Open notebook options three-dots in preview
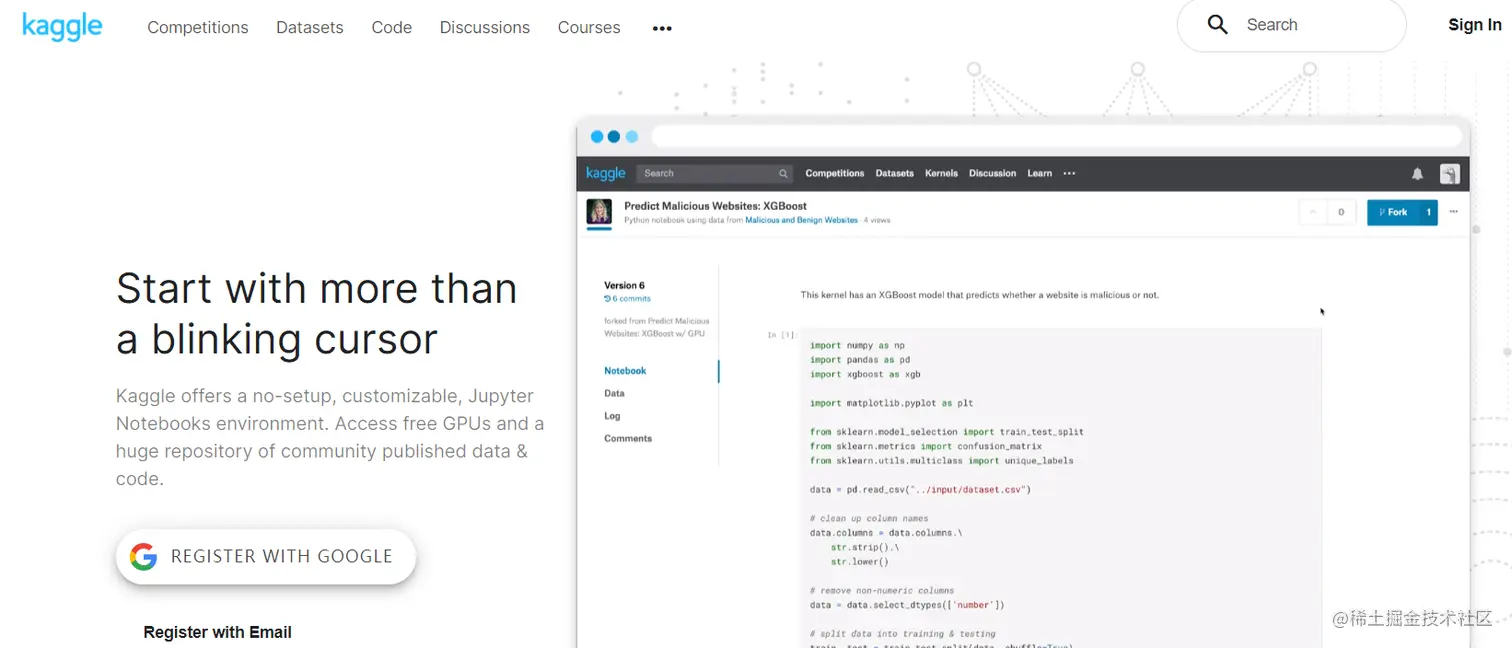Image resolution: width=1512 pixels, height=648 pixels. (x=1454, y=212)
